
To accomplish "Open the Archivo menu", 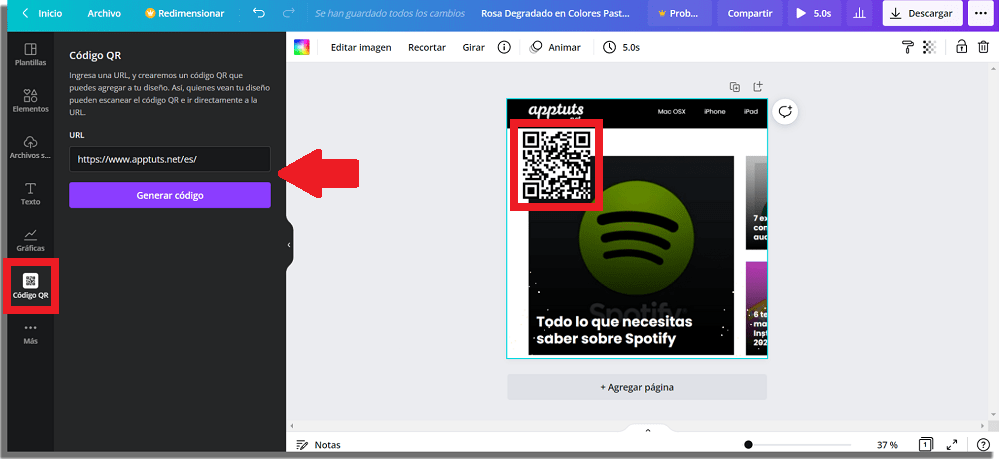I will click(x=104, y=13).
